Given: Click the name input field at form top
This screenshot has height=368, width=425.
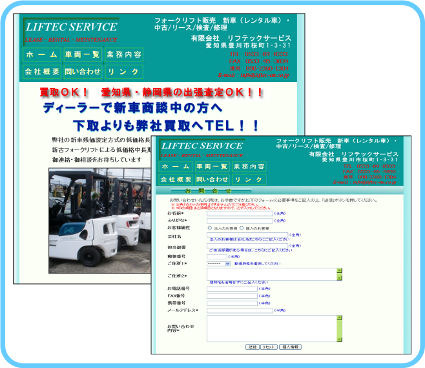Looking at the screenshot, I should (240, 213).
